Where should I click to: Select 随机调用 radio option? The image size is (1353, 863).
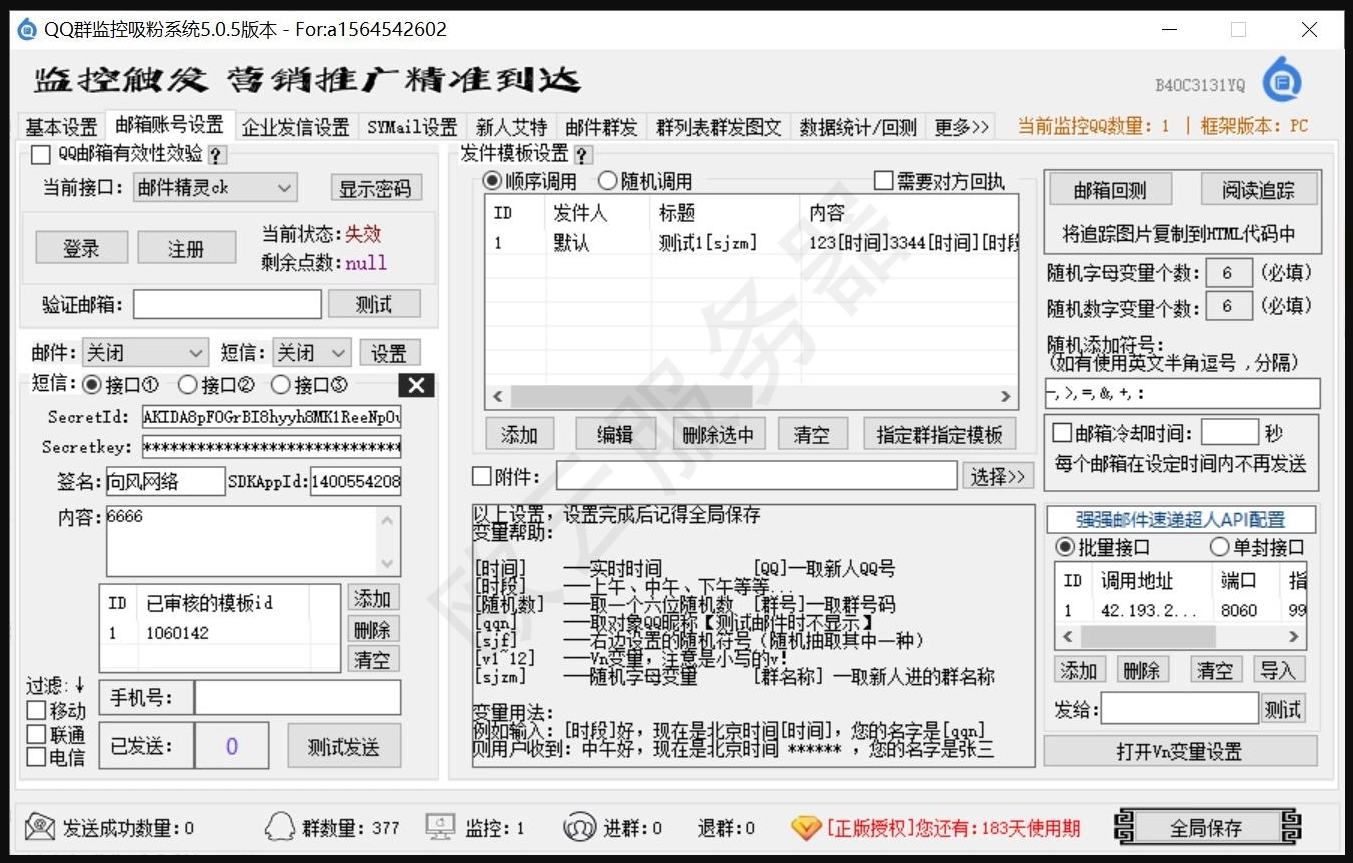pyautogui.click(x=607, y=181)
